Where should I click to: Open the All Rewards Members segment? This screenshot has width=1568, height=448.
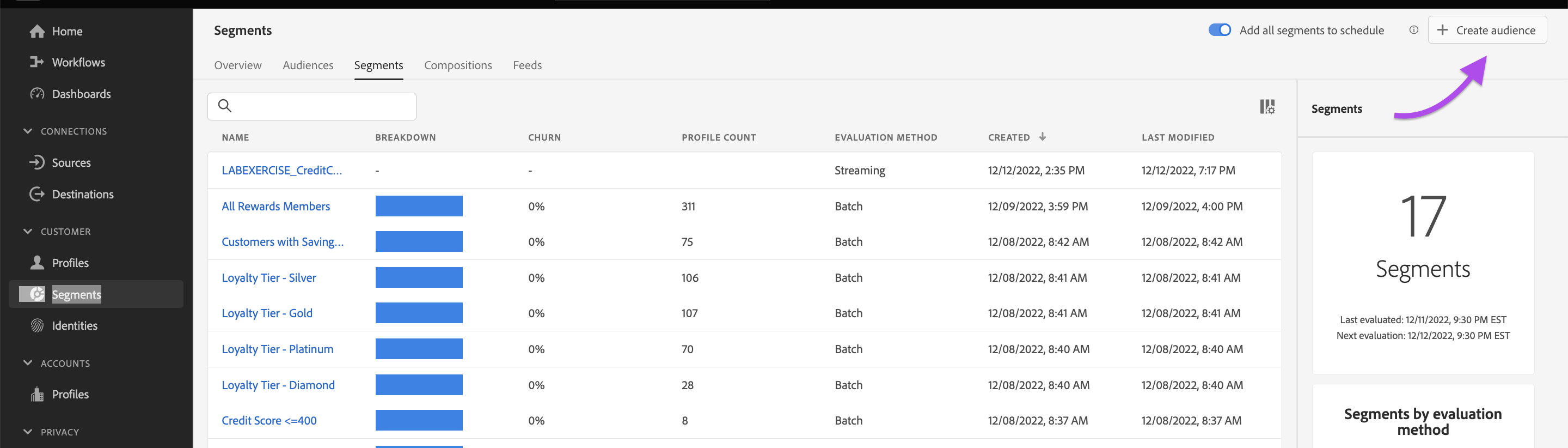tap(275, 206)
